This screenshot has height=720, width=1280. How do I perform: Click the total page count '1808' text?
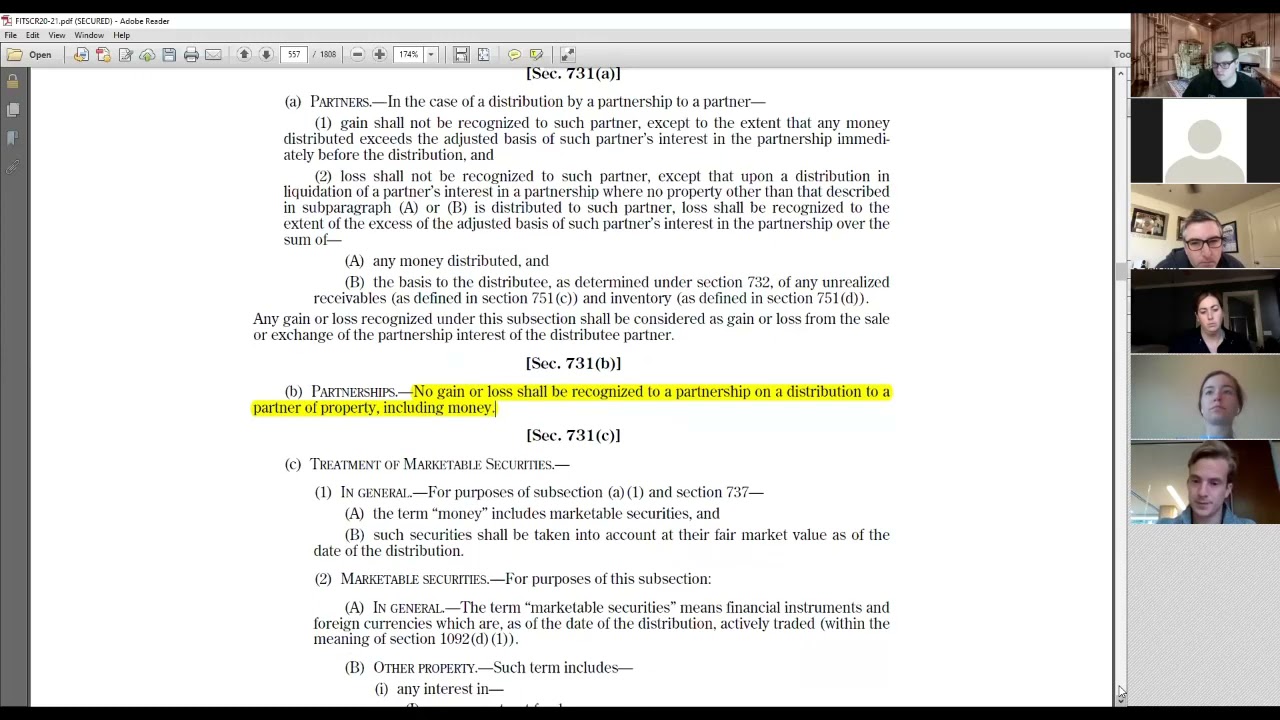click(x=328, y=54)
